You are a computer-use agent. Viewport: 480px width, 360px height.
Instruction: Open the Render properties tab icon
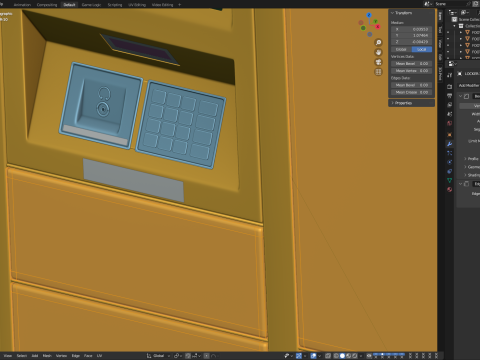click(449, 87)
